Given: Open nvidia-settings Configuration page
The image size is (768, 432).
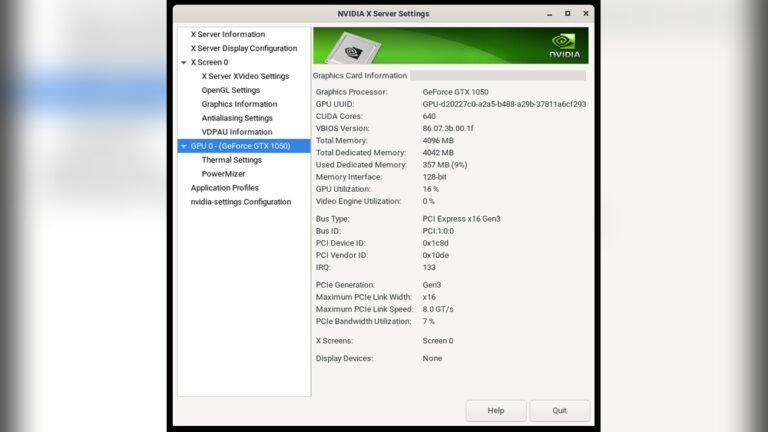Looking at the screenshot, I should pos(241,202).
